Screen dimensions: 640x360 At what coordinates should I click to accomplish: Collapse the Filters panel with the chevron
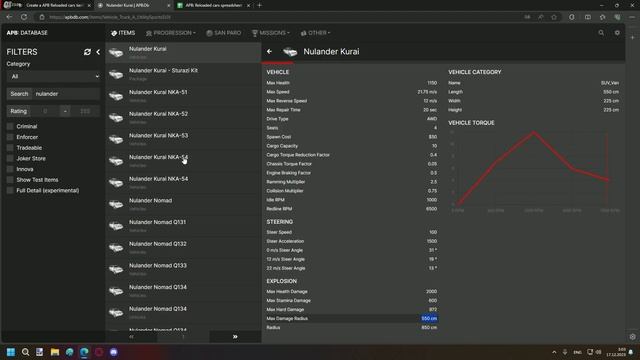[x=98, y=52]
